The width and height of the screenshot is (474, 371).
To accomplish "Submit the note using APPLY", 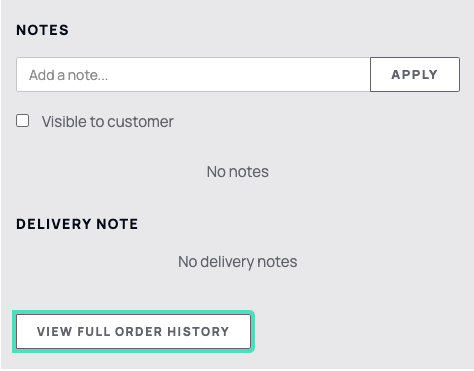I will 415,75.
